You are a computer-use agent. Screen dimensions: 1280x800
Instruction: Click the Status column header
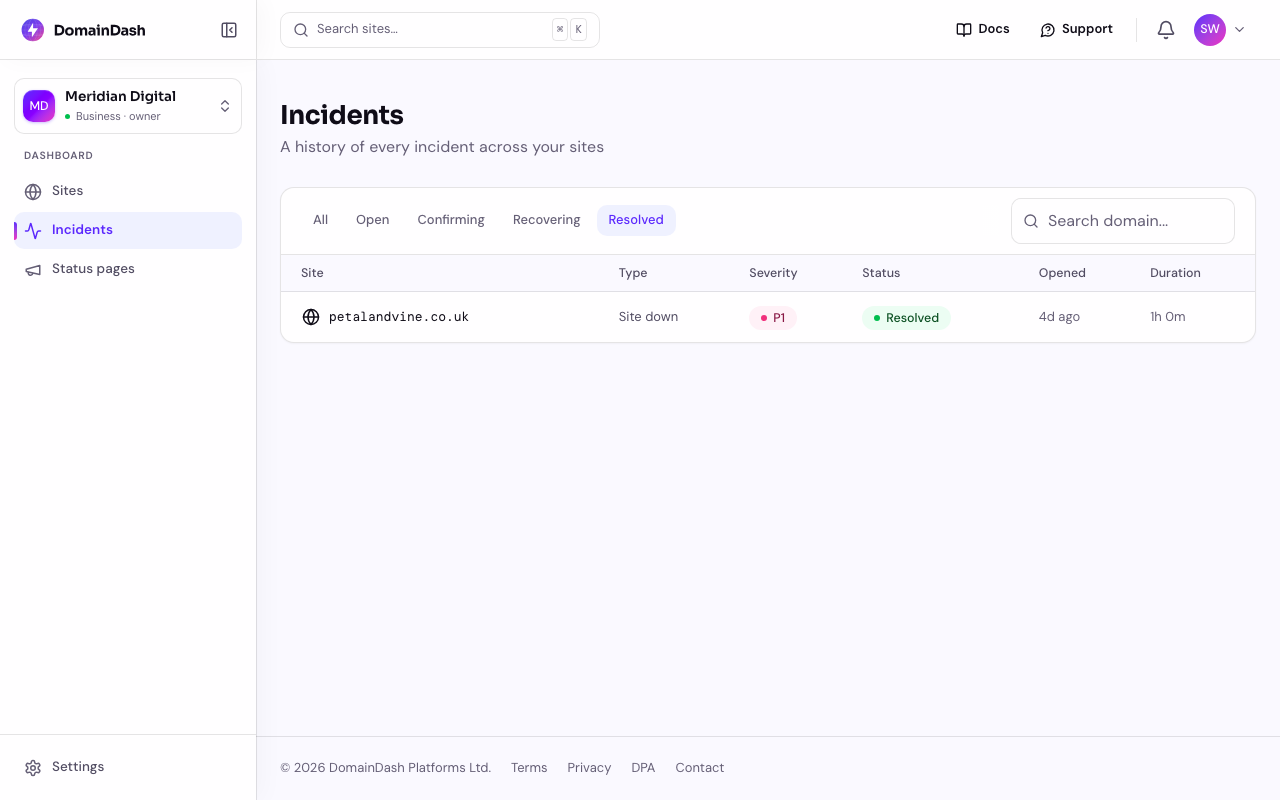(881, 273)
